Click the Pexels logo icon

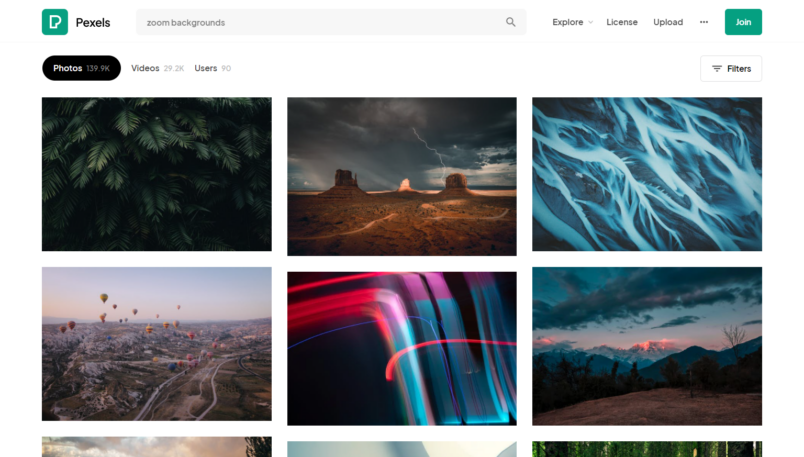pos(55,22)
